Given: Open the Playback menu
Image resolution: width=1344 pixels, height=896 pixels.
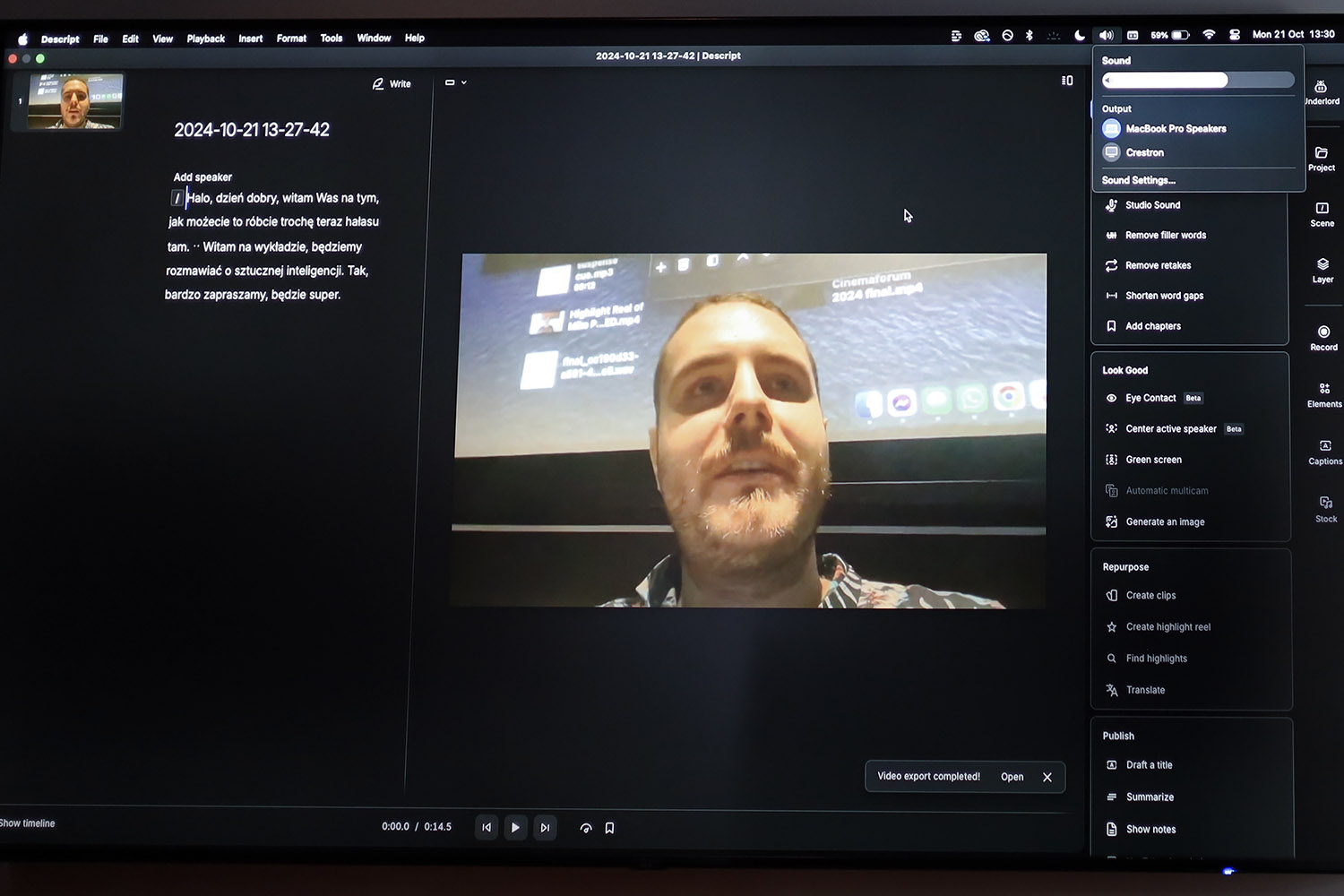Looking at the screenshot, I should tap(205, 39).
